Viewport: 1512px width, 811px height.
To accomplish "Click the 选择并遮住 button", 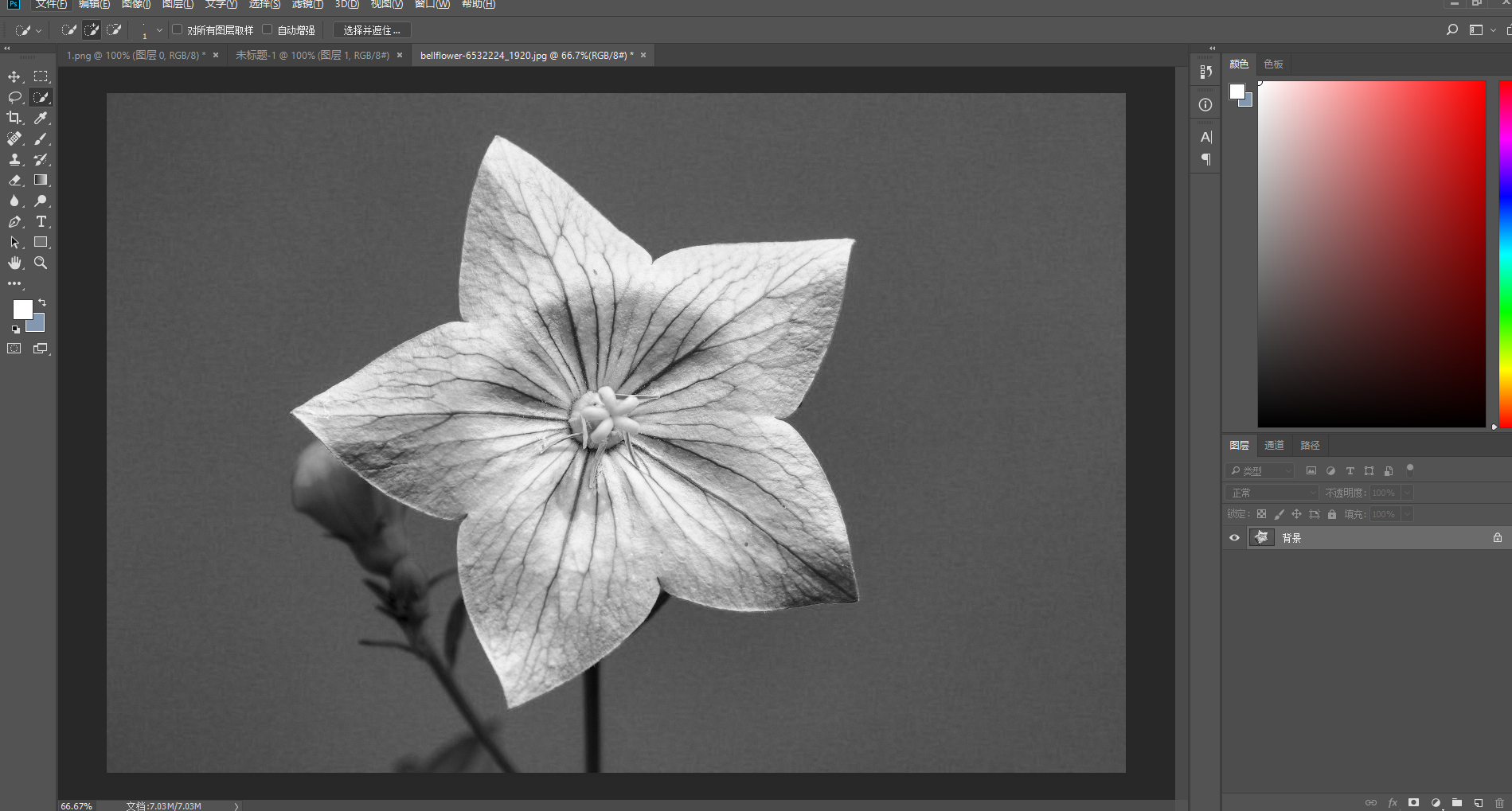I will click(371, 30).
